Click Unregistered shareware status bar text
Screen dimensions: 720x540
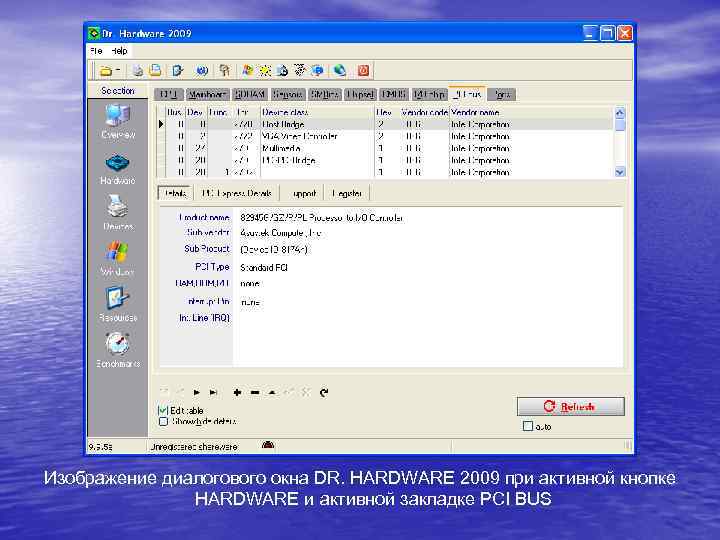[194, 447]
